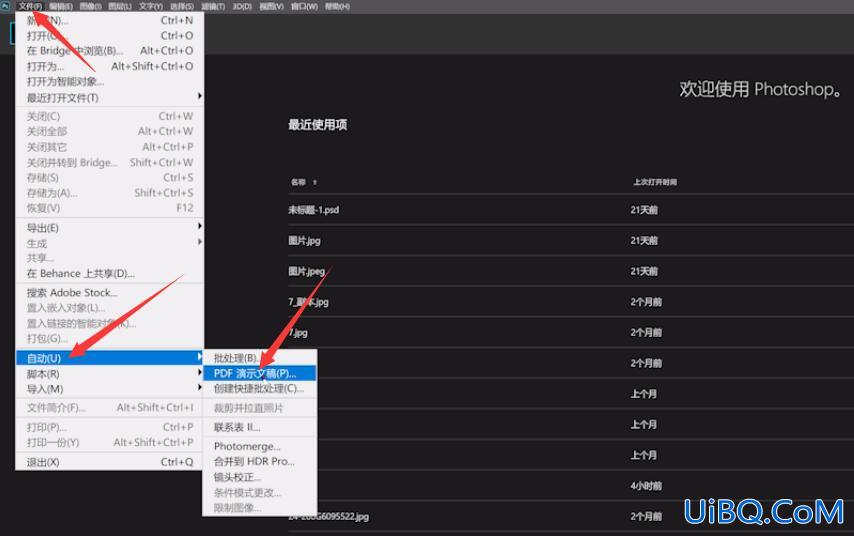The height and width of the screenshot is (536, 854).
Task: Select 创建快捷批处理(C)...
Action: (259, 388)
